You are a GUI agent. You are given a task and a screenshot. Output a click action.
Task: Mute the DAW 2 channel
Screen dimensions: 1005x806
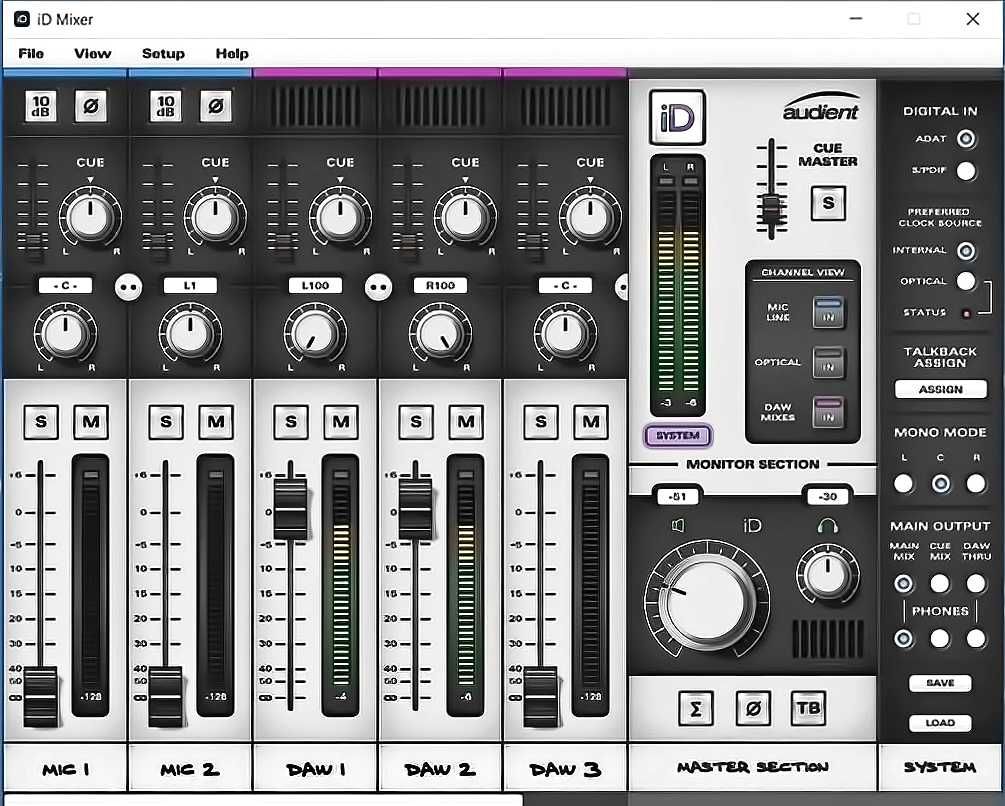466,422
